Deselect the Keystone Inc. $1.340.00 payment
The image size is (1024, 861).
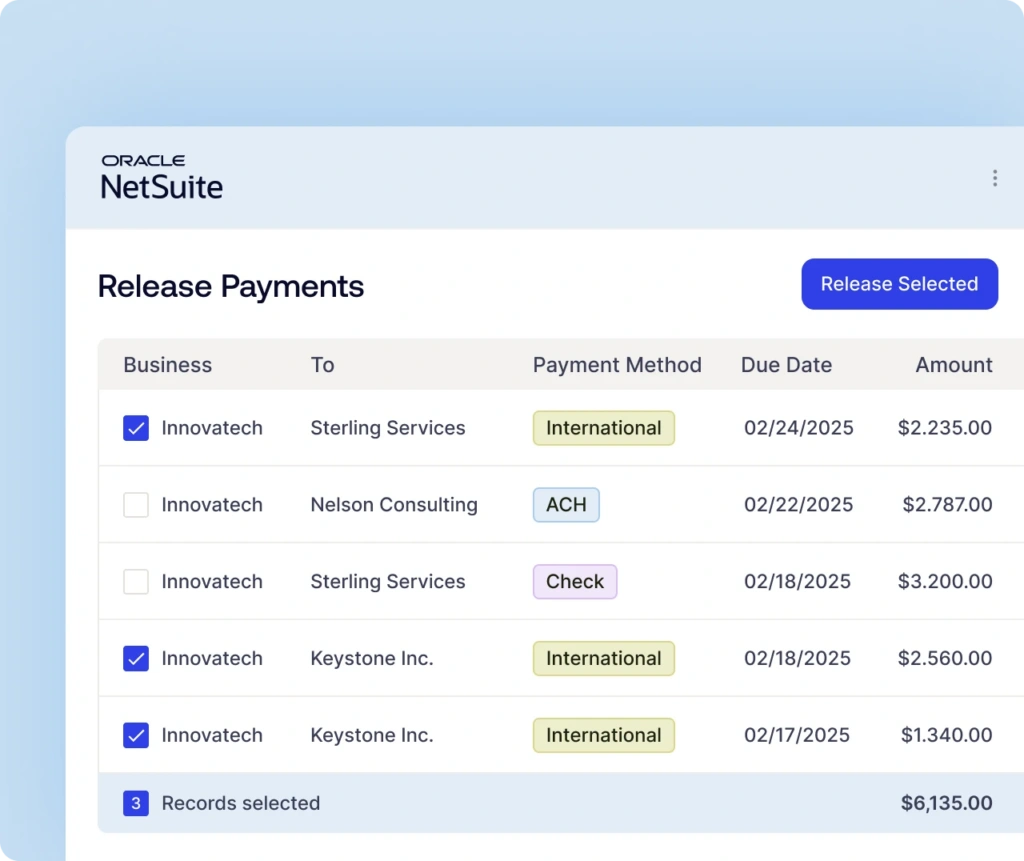[x=136, y=736]
